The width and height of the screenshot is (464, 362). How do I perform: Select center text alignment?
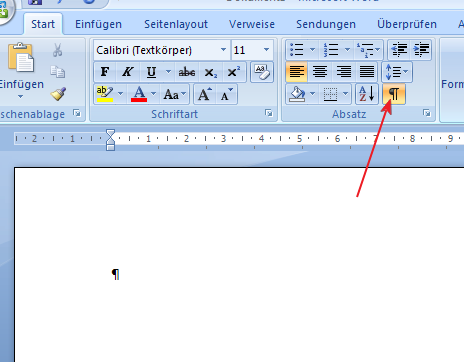pos(320,72)
